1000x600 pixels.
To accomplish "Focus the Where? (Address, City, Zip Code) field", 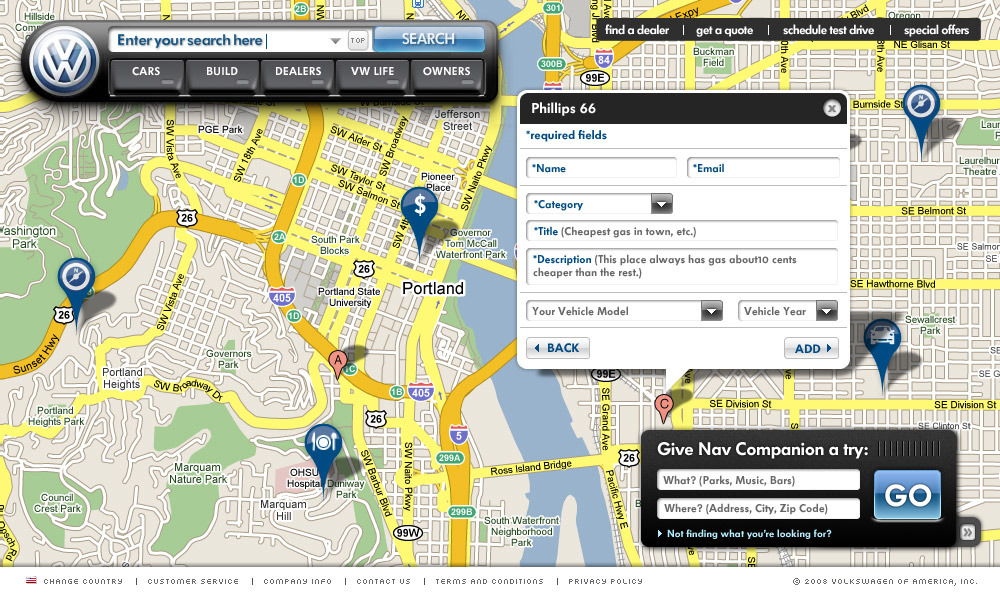I will [758, 508].
